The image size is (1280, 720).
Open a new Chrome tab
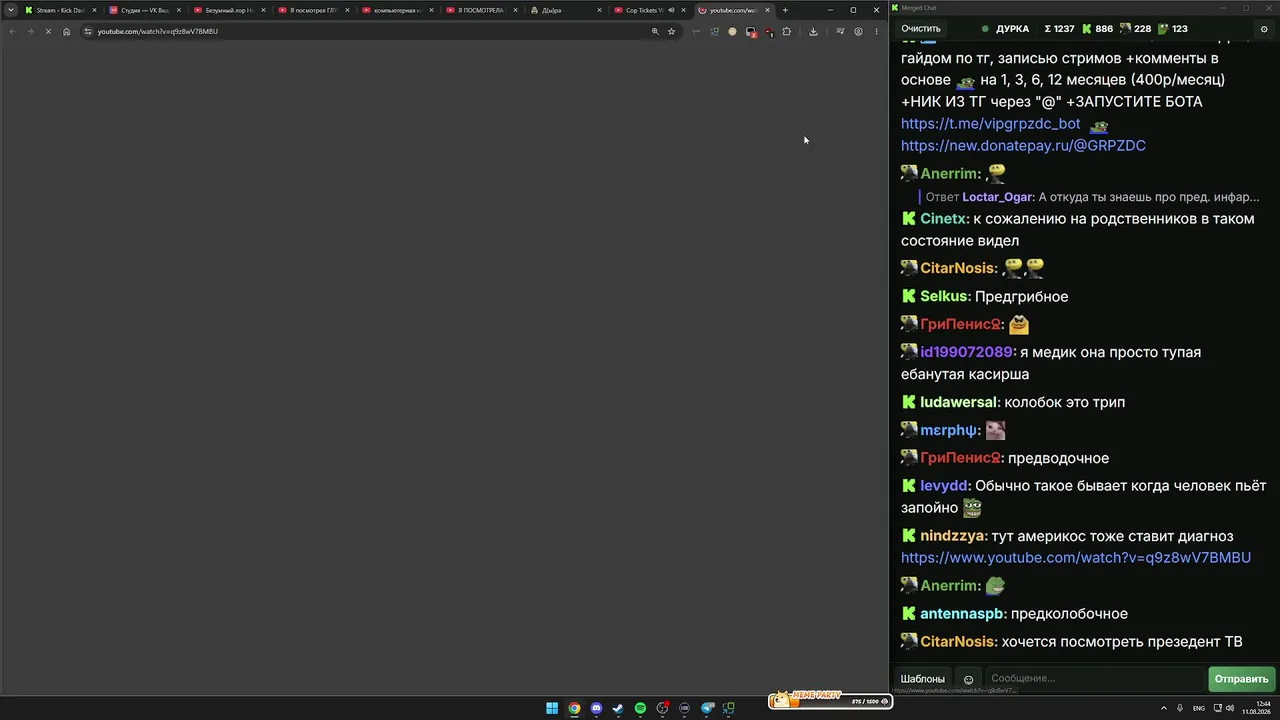point(785,10)
